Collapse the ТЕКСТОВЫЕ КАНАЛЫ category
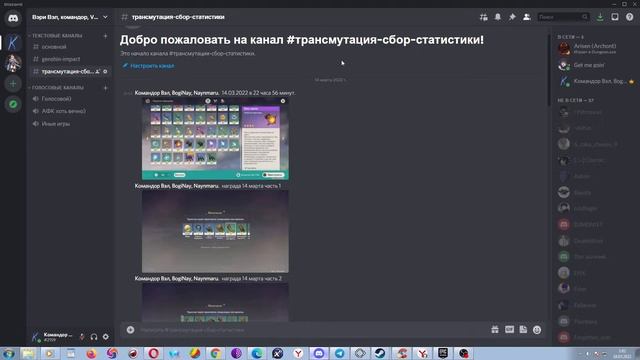 pyautogui.click(x=56, y=36)
